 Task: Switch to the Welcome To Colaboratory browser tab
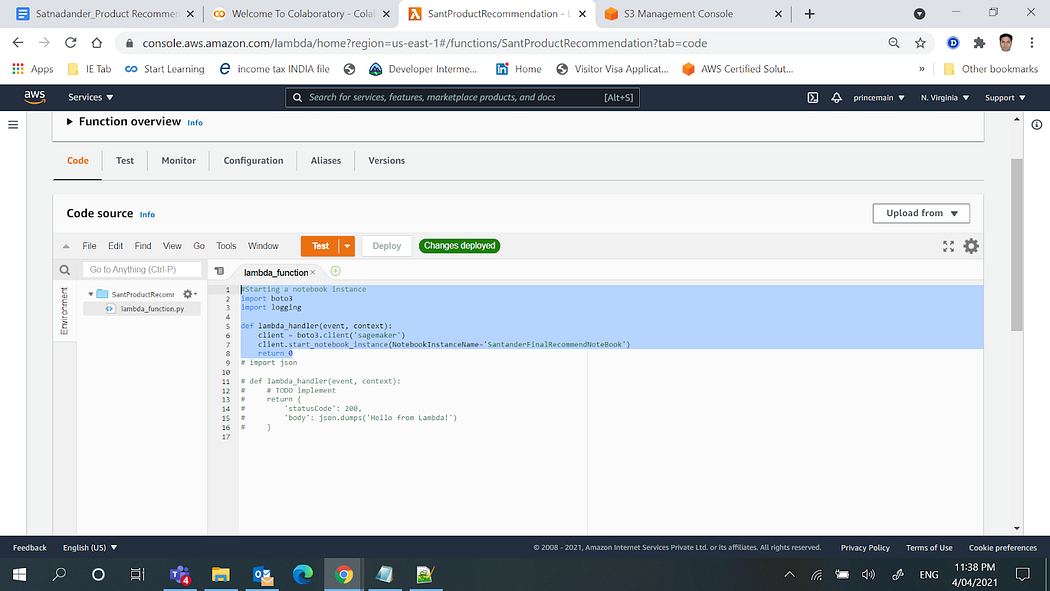coord(301,14)
